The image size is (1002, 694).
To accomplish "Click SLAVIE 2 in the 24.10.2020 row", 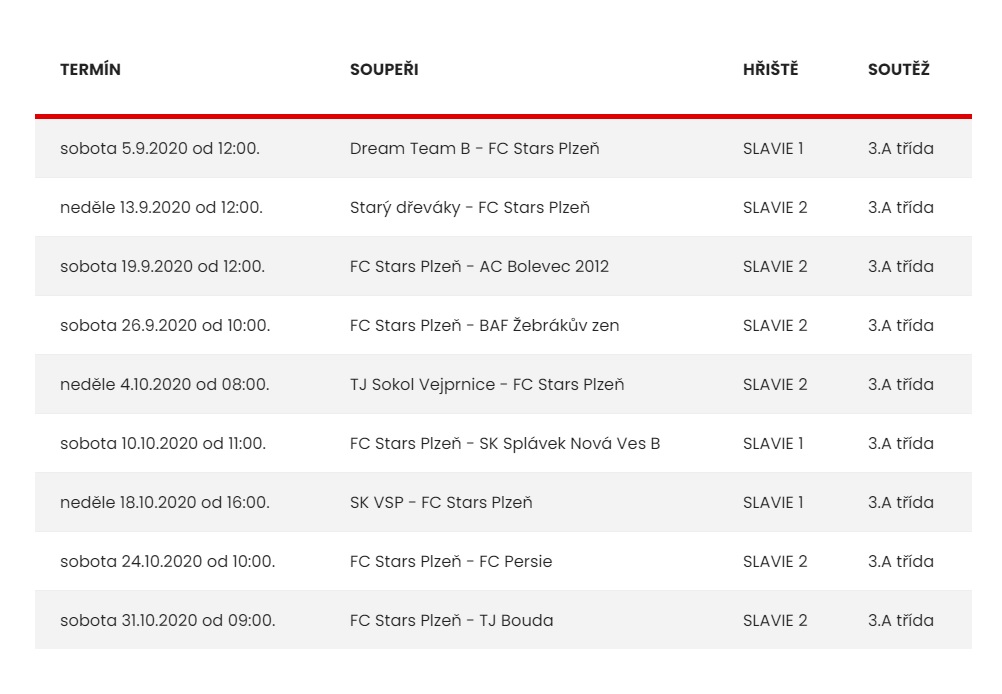I will click(775, 562).
